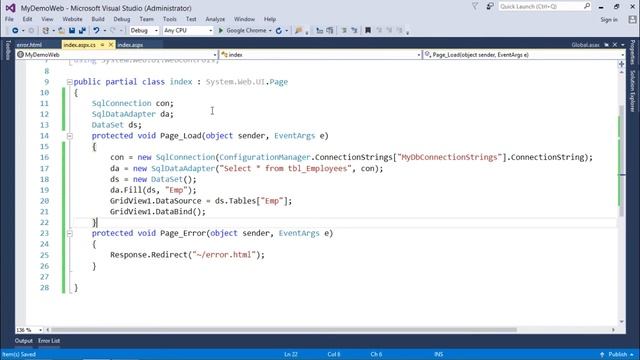Click the vertical scrollbar thumb of editor
The image size is (640, 360).
click(x=622, y=161)
